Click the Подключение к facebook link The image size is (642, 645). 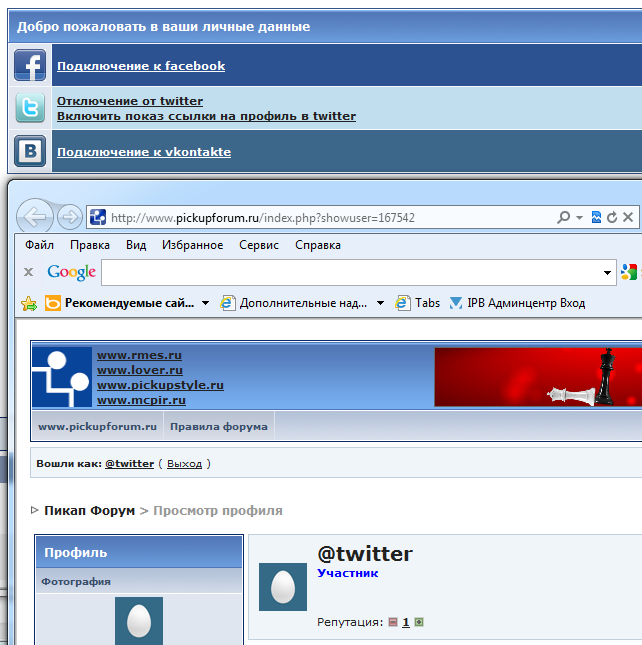(141, 66)
